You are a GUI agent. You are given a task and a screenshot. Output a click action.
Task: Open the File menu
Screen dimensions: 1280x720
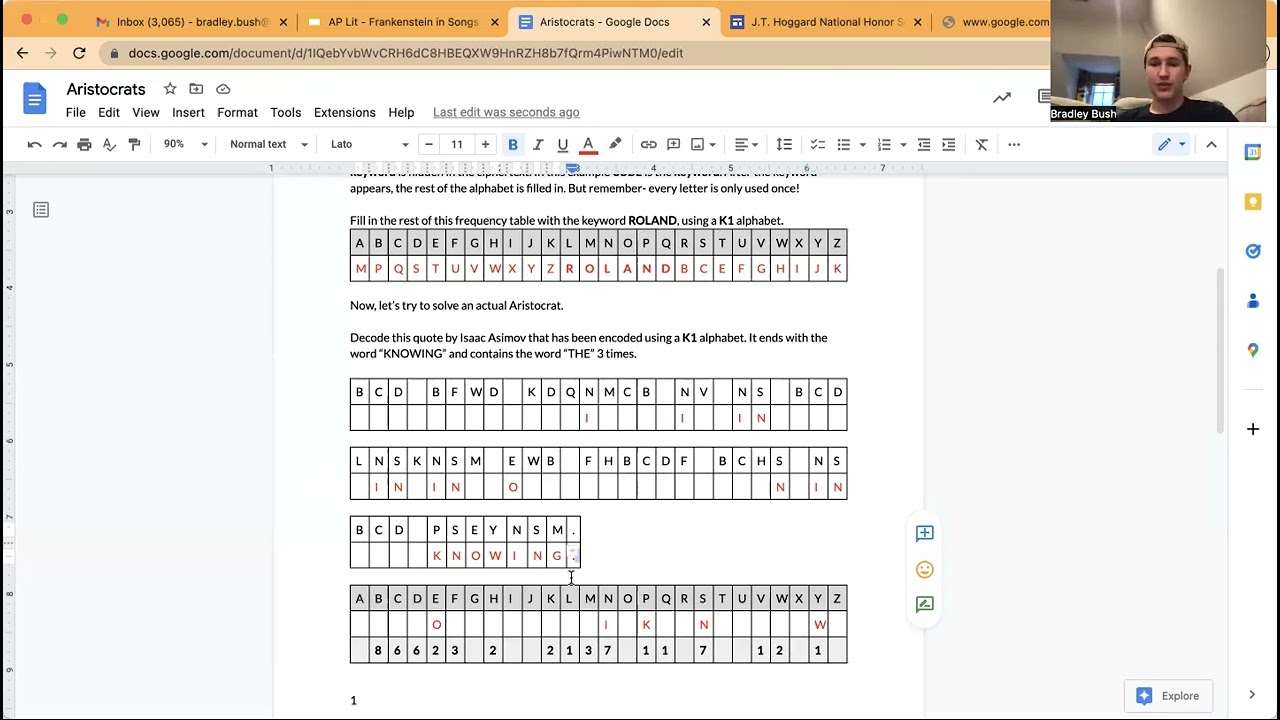[x=76, y=112]
